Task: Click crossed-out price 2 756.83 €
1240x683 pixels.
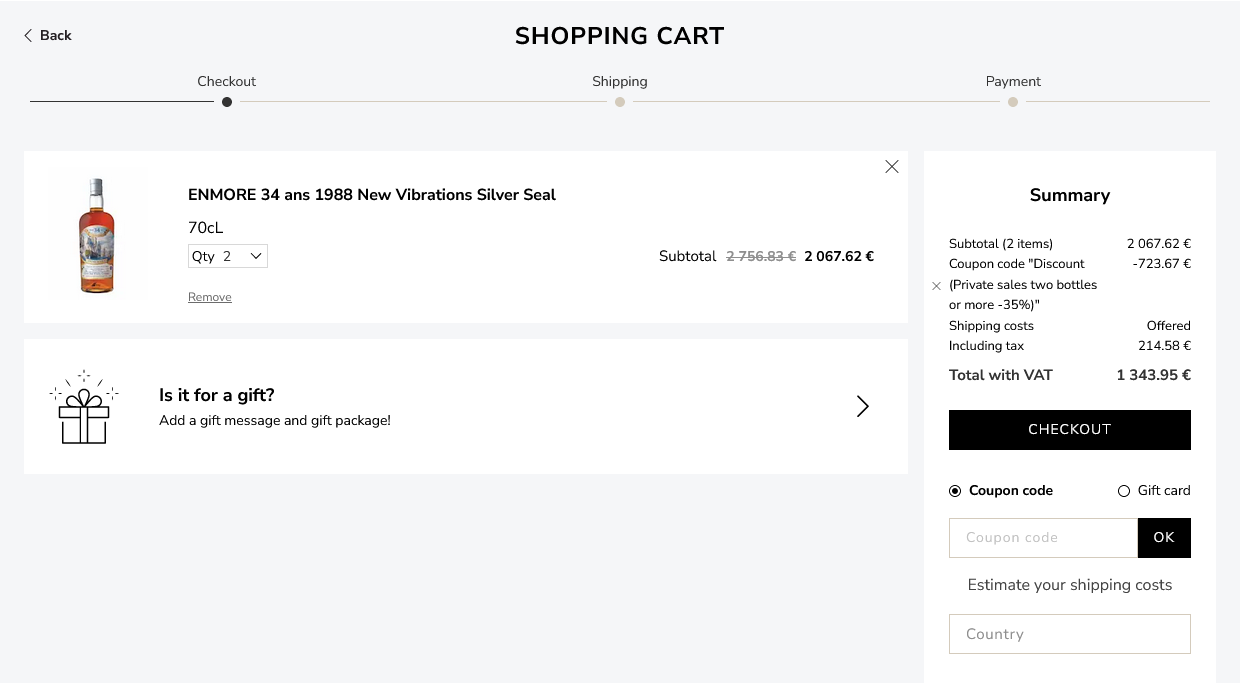Action: pos(761,256)
